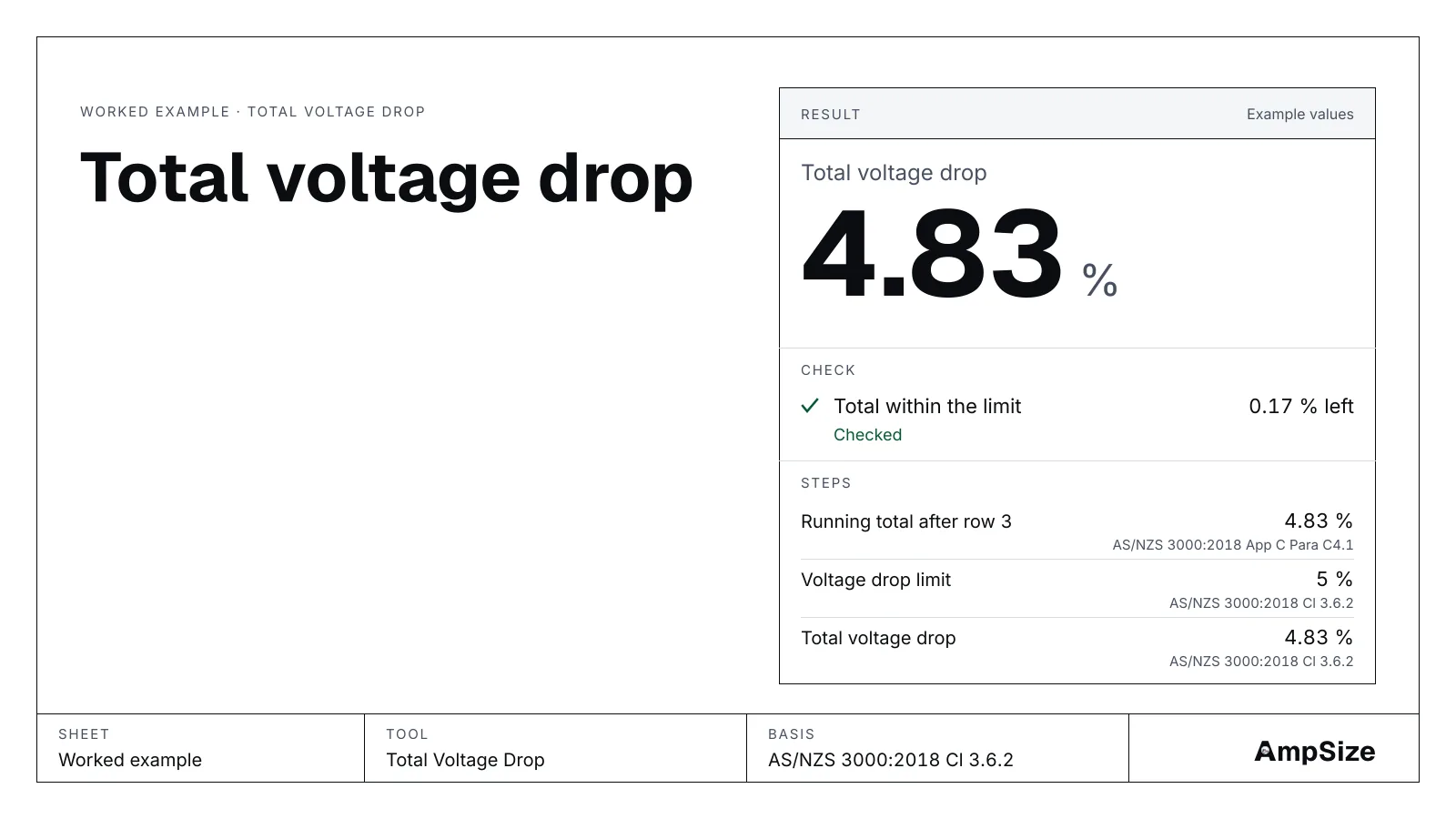This screenshot has height=819, width=1456.
Task: Click the 'Total voltage drop' label above 4.83
Action: point(894,173)
